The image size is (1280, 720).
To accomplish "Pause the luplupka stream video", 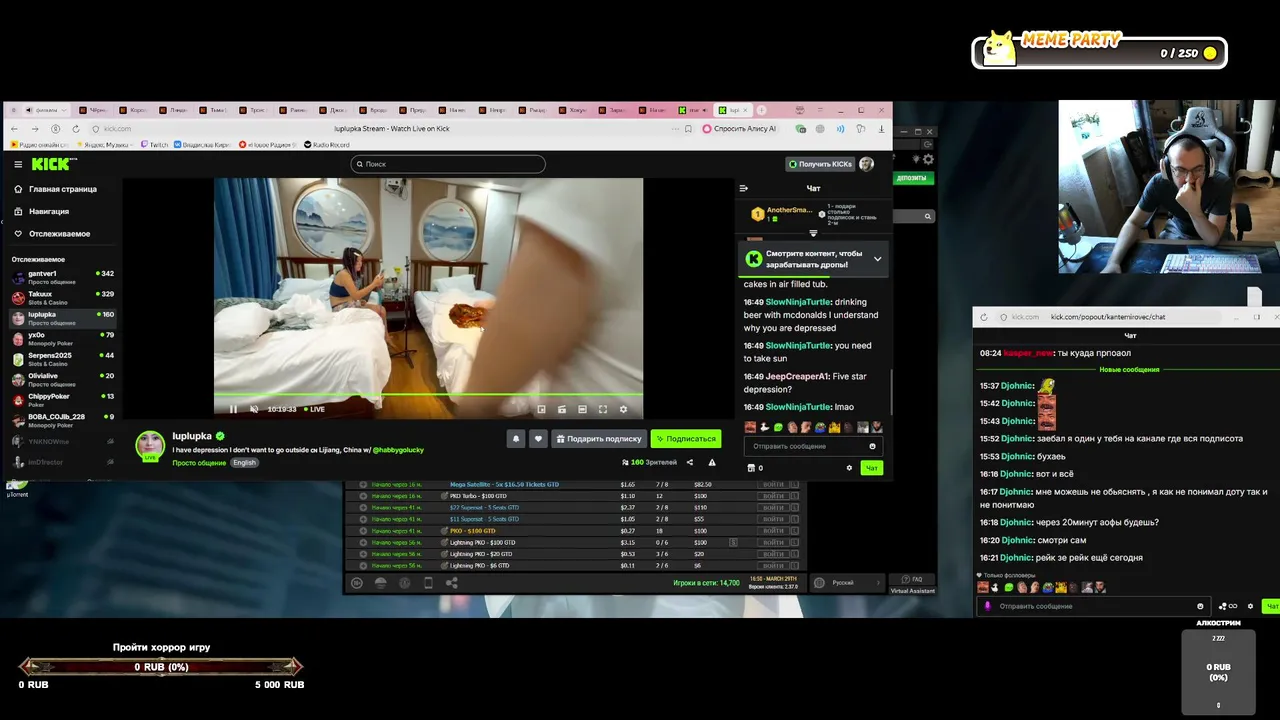I will click(x=233, y=409).
